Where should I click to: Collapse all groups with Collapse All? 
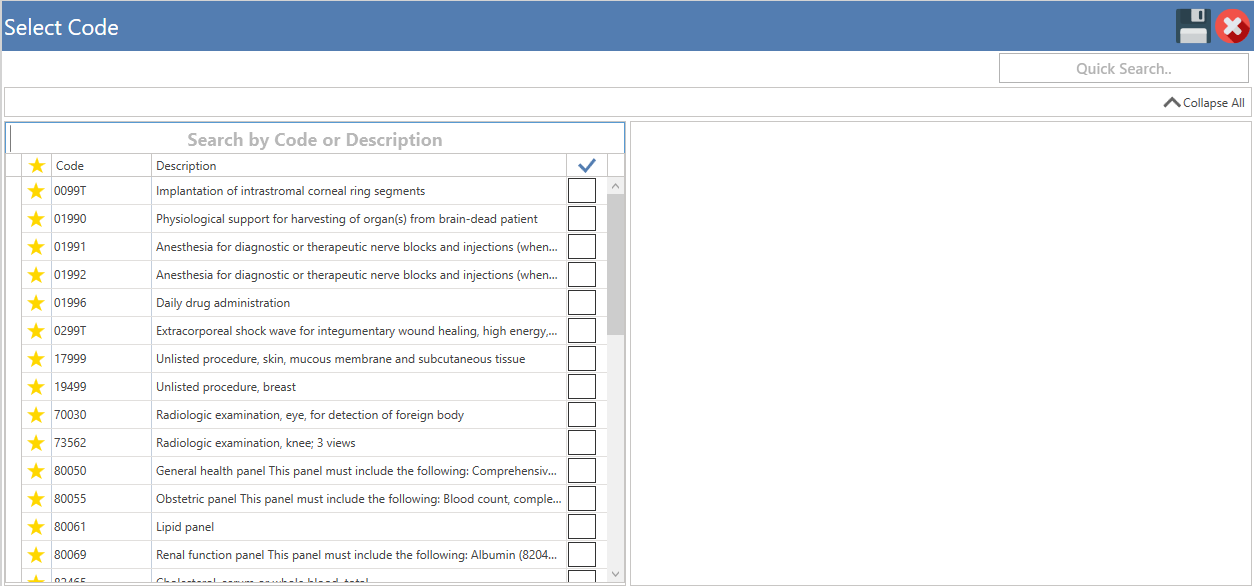coord(1204,102)
